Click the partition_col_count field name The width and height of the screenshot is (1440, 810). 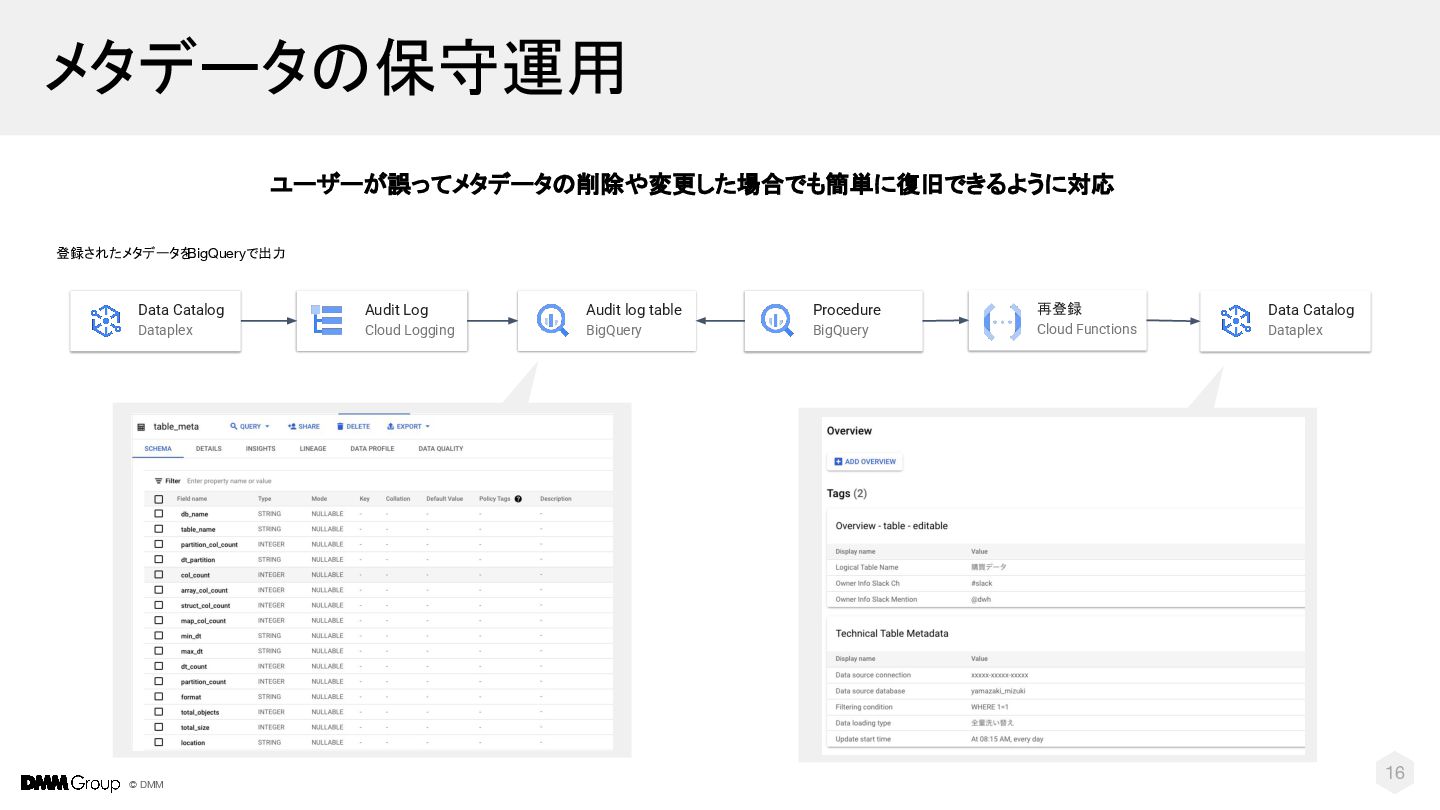[x=209, y=545]
